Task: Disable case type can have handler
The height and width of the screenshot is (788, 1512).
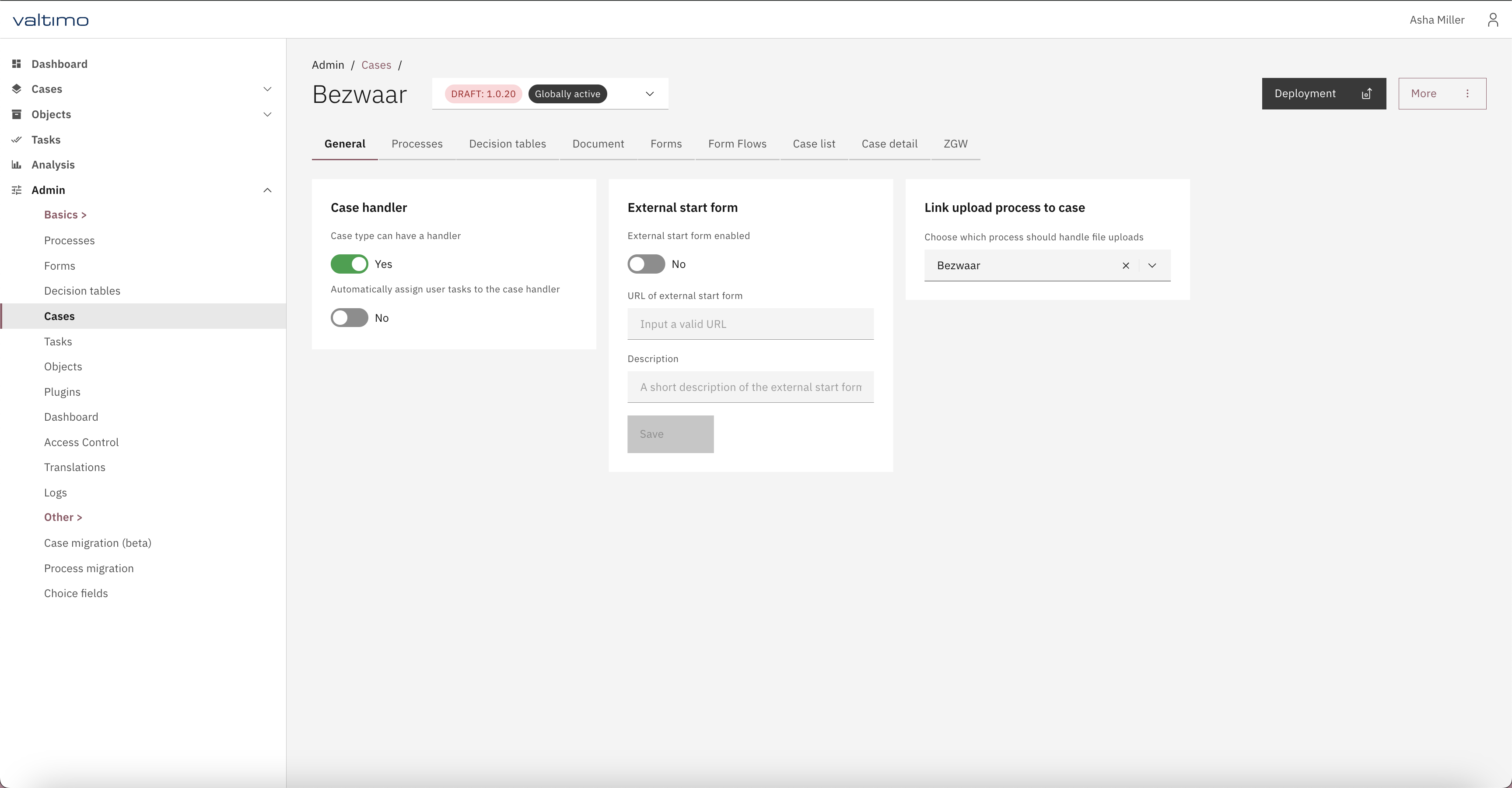Action: click(x=349, y=264)
